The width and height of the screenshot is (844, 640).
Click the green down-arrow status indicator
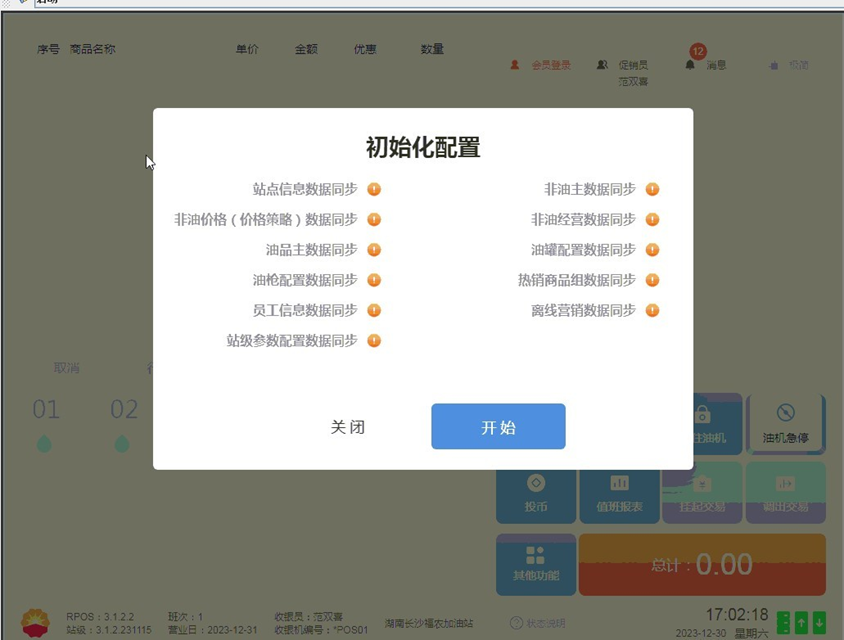click(819, 622)
